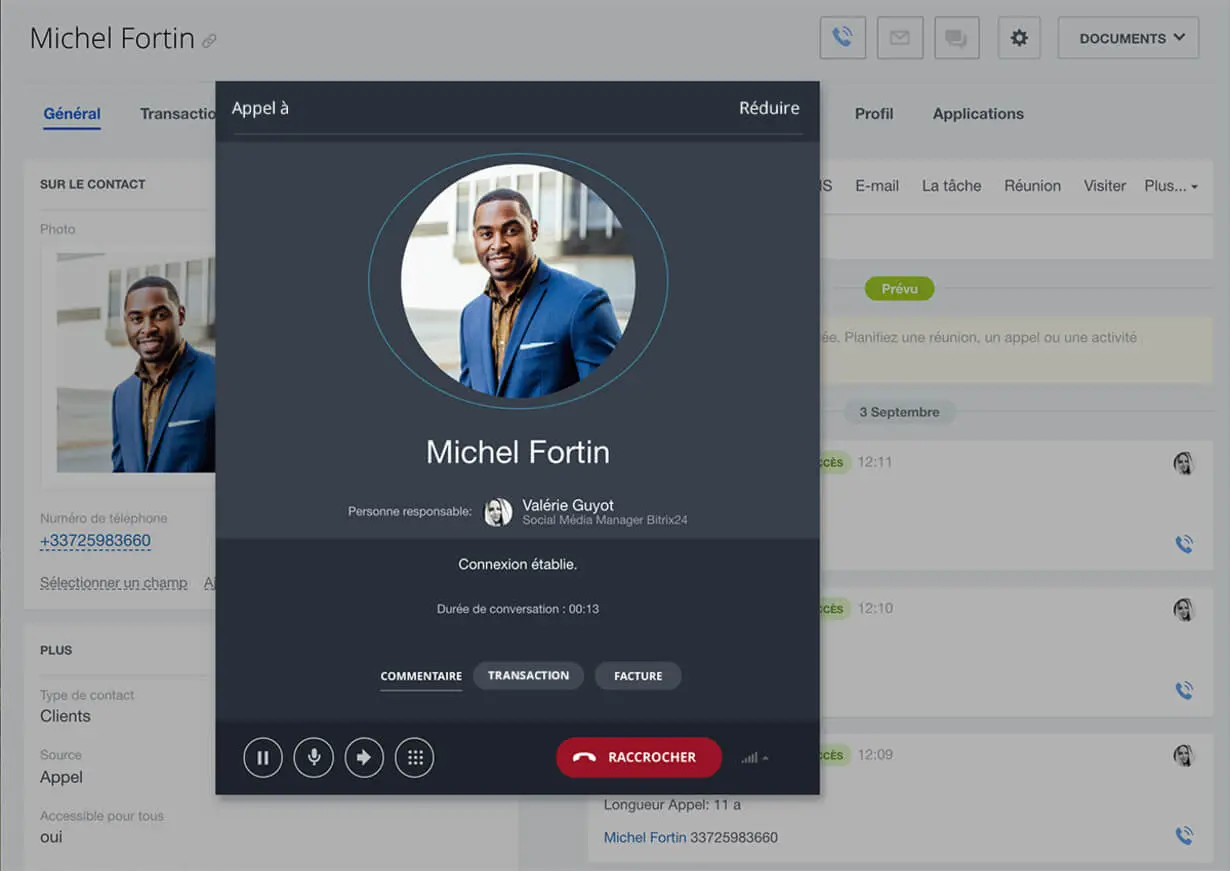The width and height of the screenshot is (1230, 871).
Task: Select the Commentaire tab in the call window
Action: click(421, 676)
